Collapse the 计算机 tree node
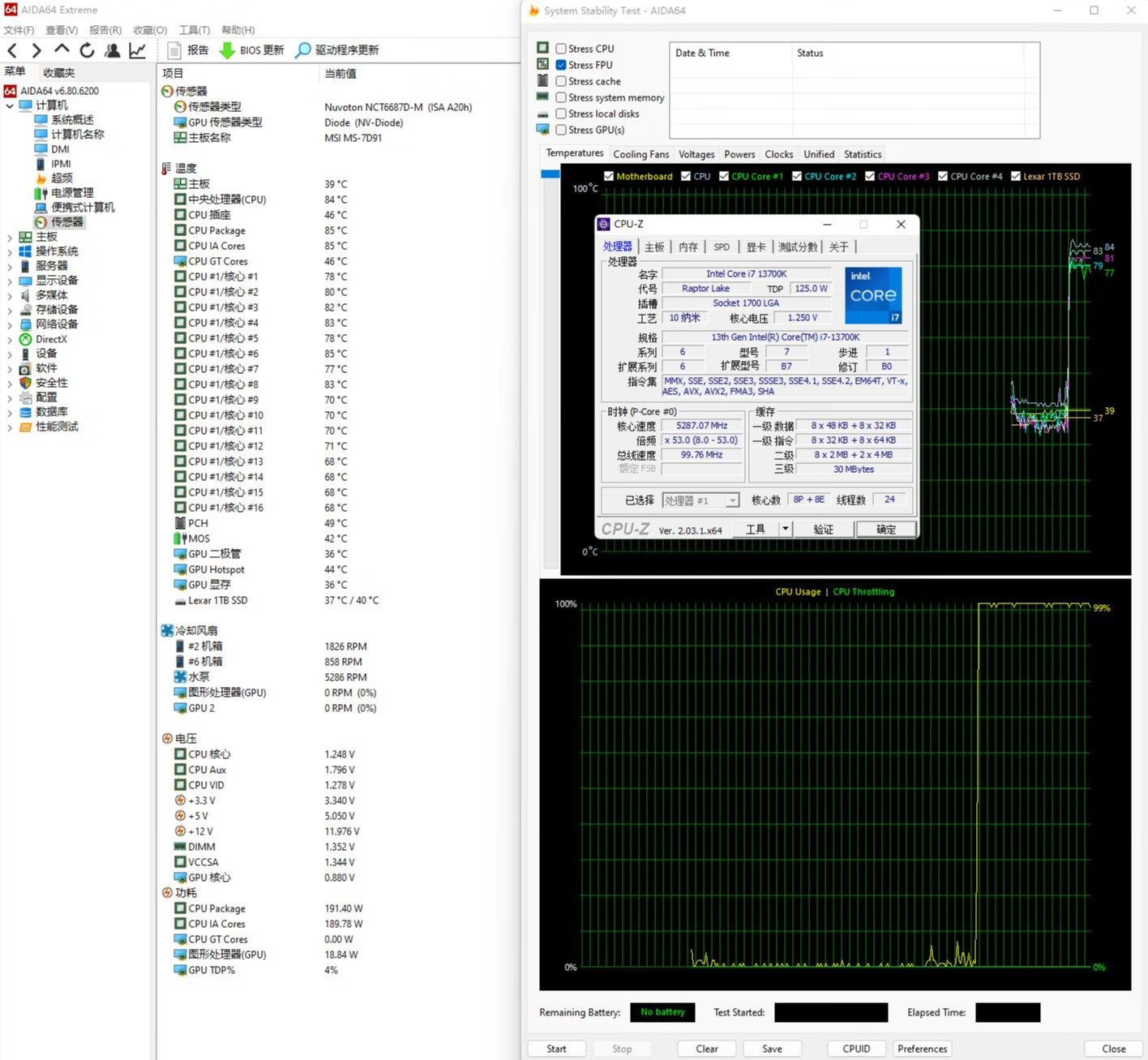The width and height of the screenshot is (1148, 1060). click(10, 105)
